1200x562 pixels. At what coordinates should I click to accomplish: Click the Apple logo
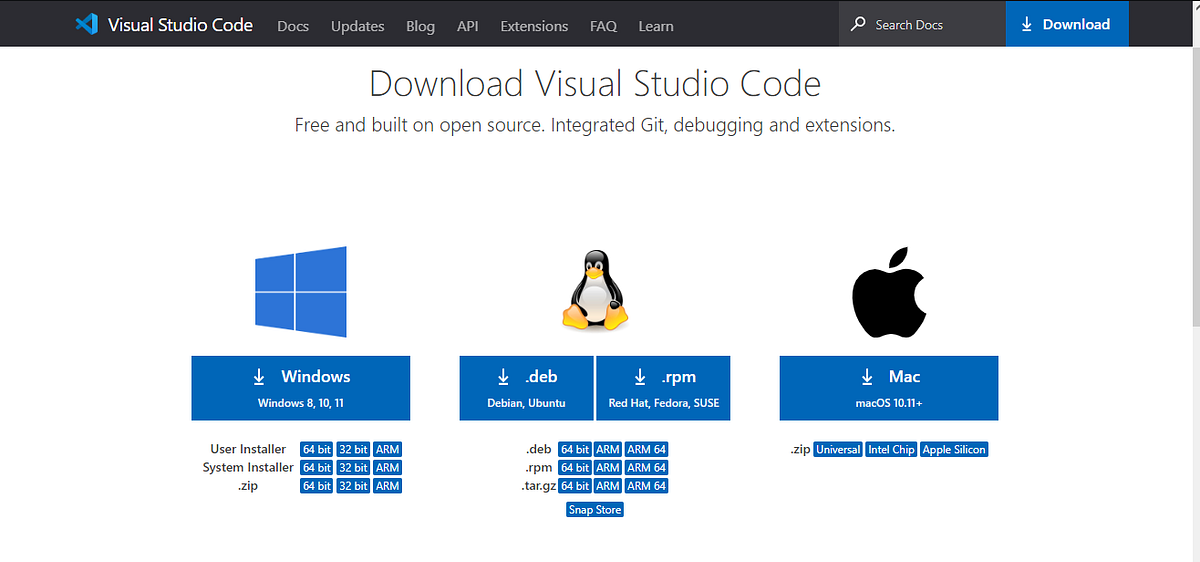[x=889, y=291]
